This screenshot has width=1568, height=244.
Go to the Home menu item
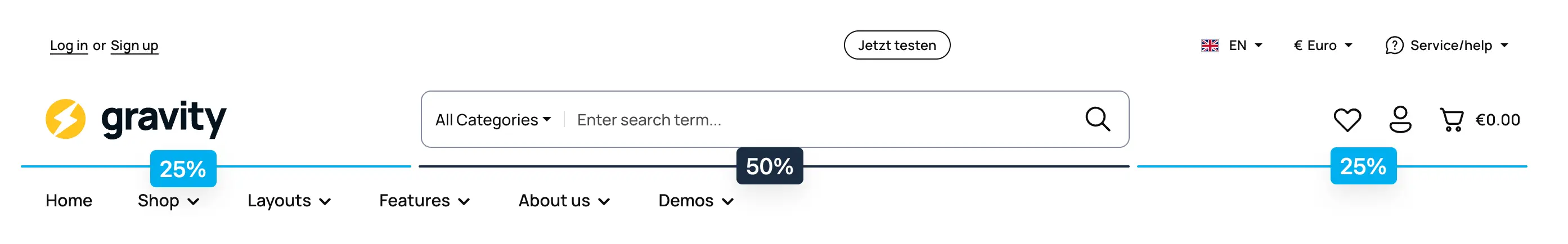pyautogui.click(x=69, y=201)
